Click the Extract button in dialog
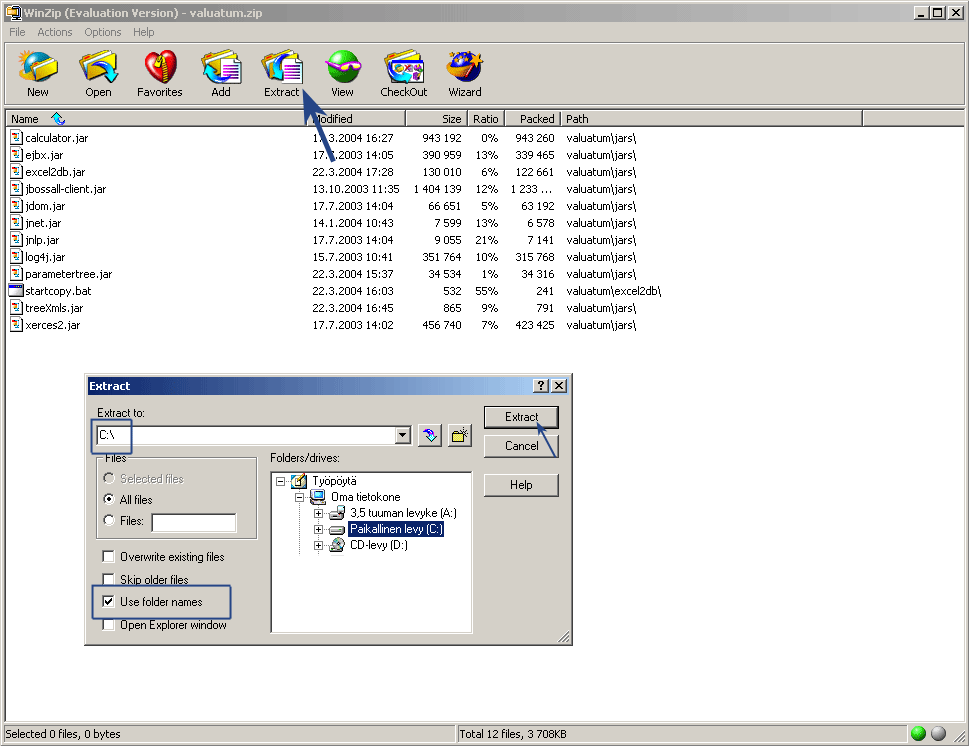The height and width of the screenshot is (746, 969). click(521, 417)
